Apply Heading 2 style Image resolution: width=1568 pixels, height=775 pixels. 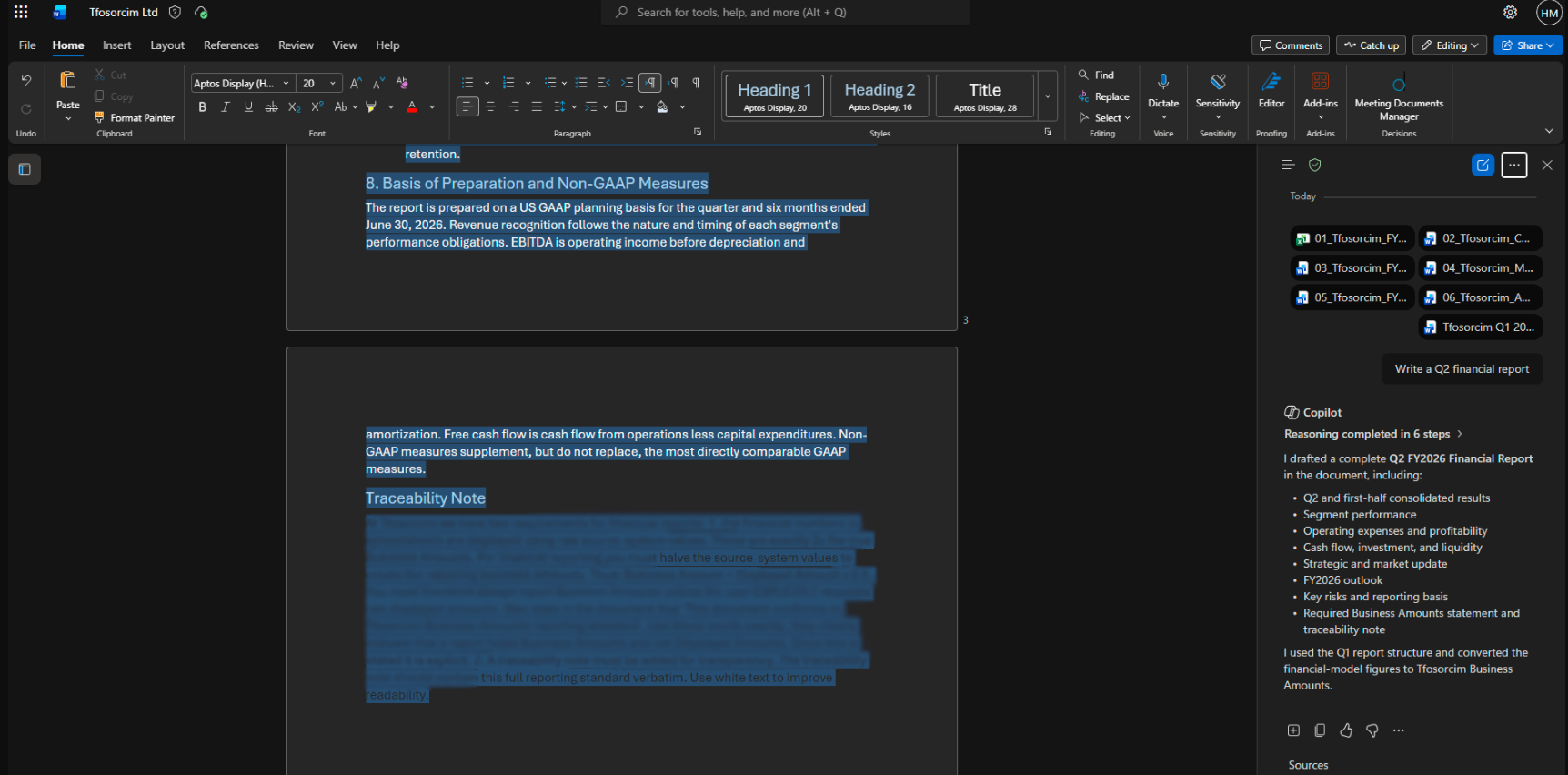[879, 96]
